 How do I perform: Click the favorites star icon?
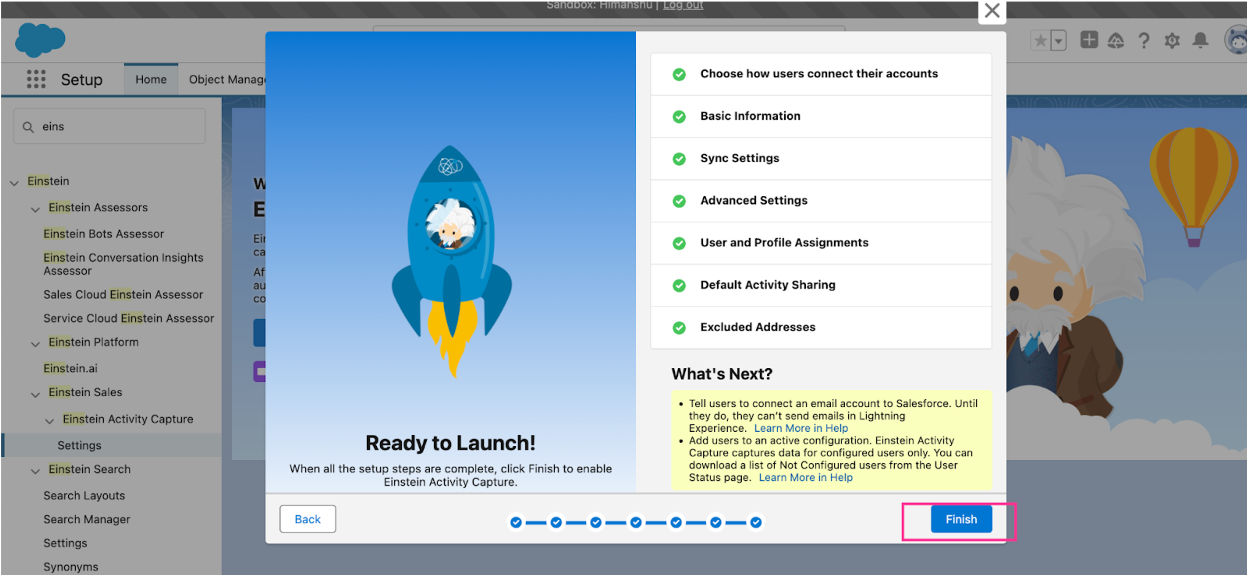coord(1040,41)
